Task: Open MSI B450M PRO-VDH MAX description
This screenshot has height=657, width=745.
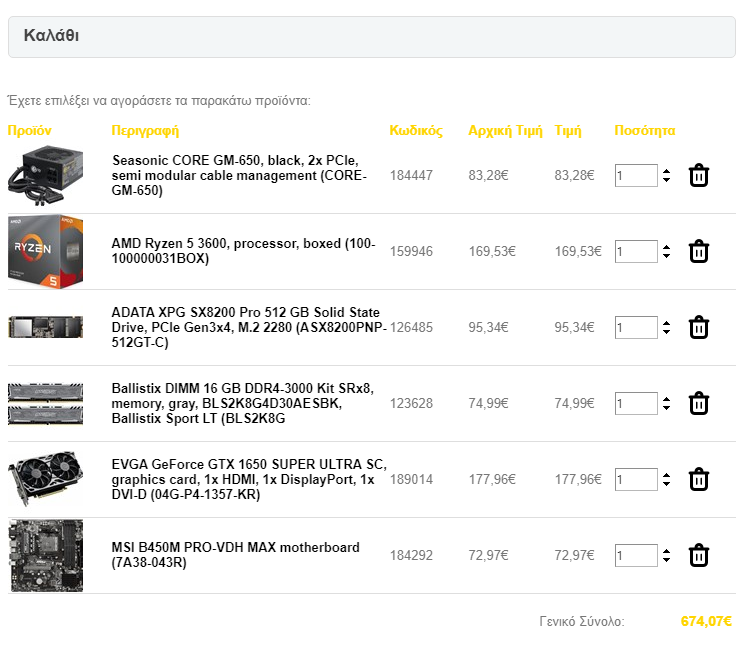Action: [235, 555]
